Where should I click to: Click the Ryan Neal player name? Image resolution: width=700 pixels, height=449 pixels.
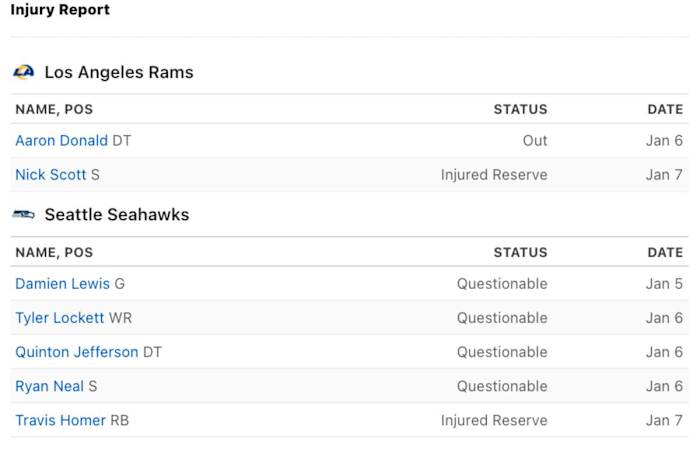coord(49,386)
